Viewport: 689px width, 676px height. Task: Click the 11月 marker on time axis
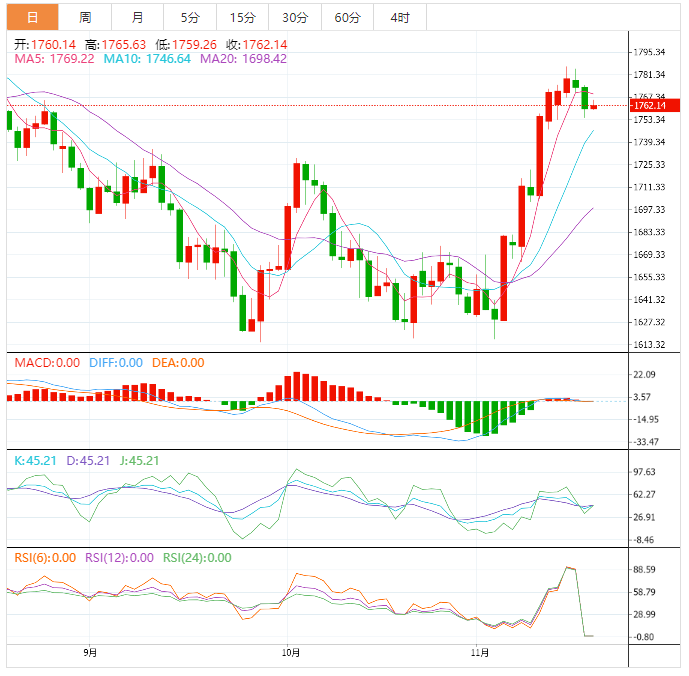tap(480, 653)
